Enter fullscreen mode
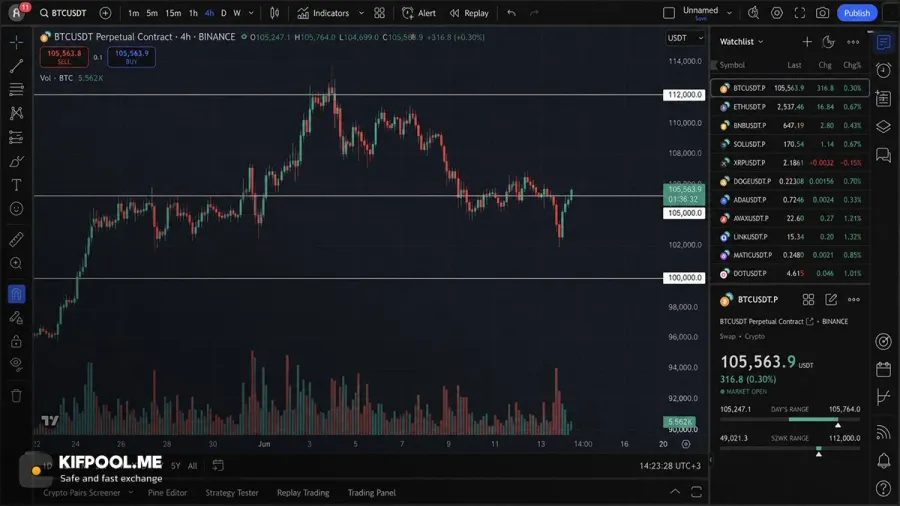 [800, 13]
